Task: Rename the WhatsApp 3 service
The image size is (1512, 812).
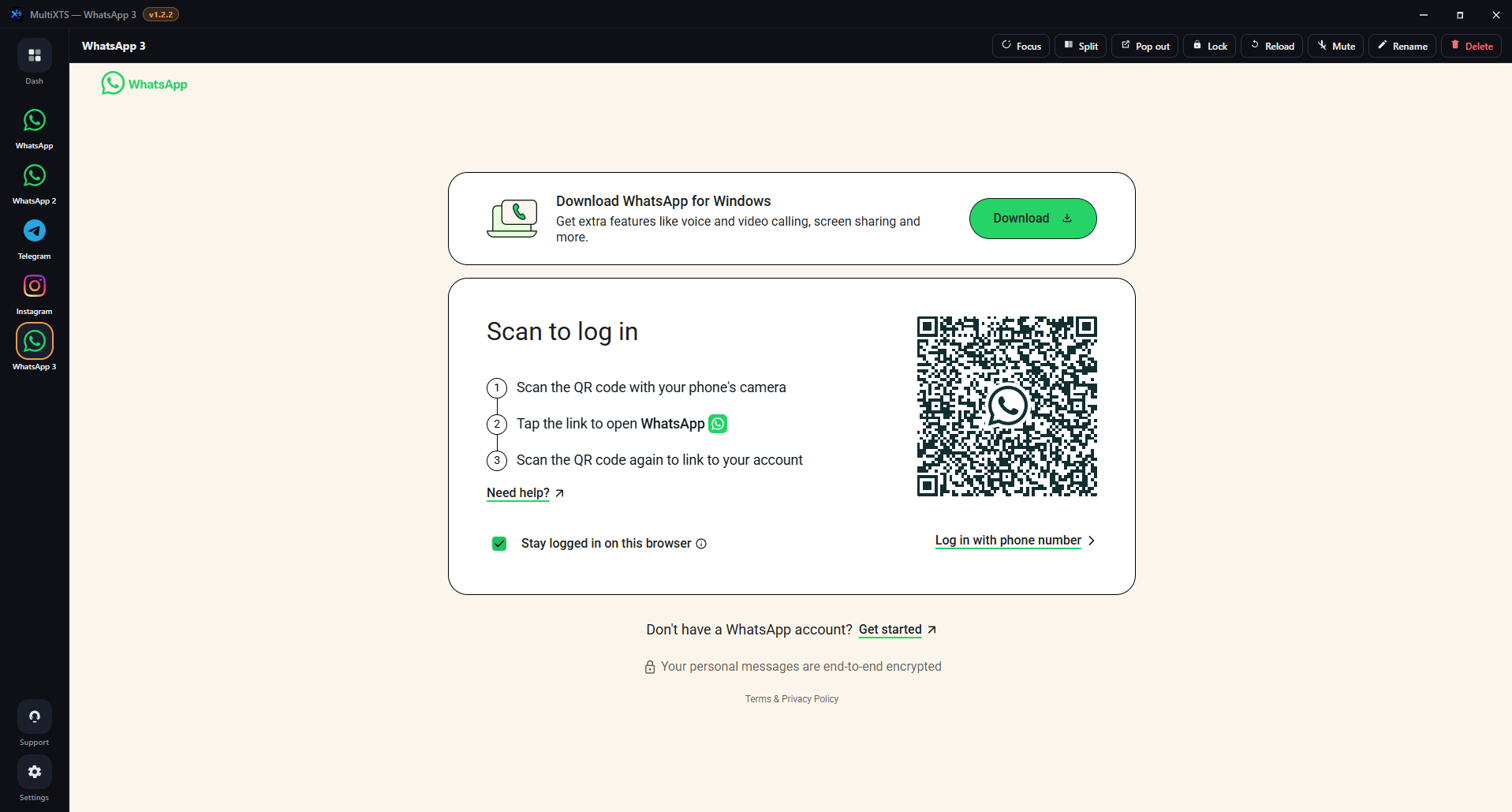Action: coord(1402,46)
